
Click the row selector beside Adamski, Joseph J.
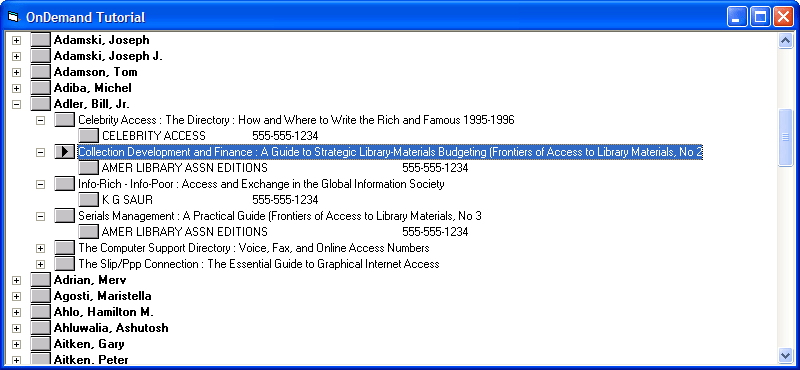point(40,56)
